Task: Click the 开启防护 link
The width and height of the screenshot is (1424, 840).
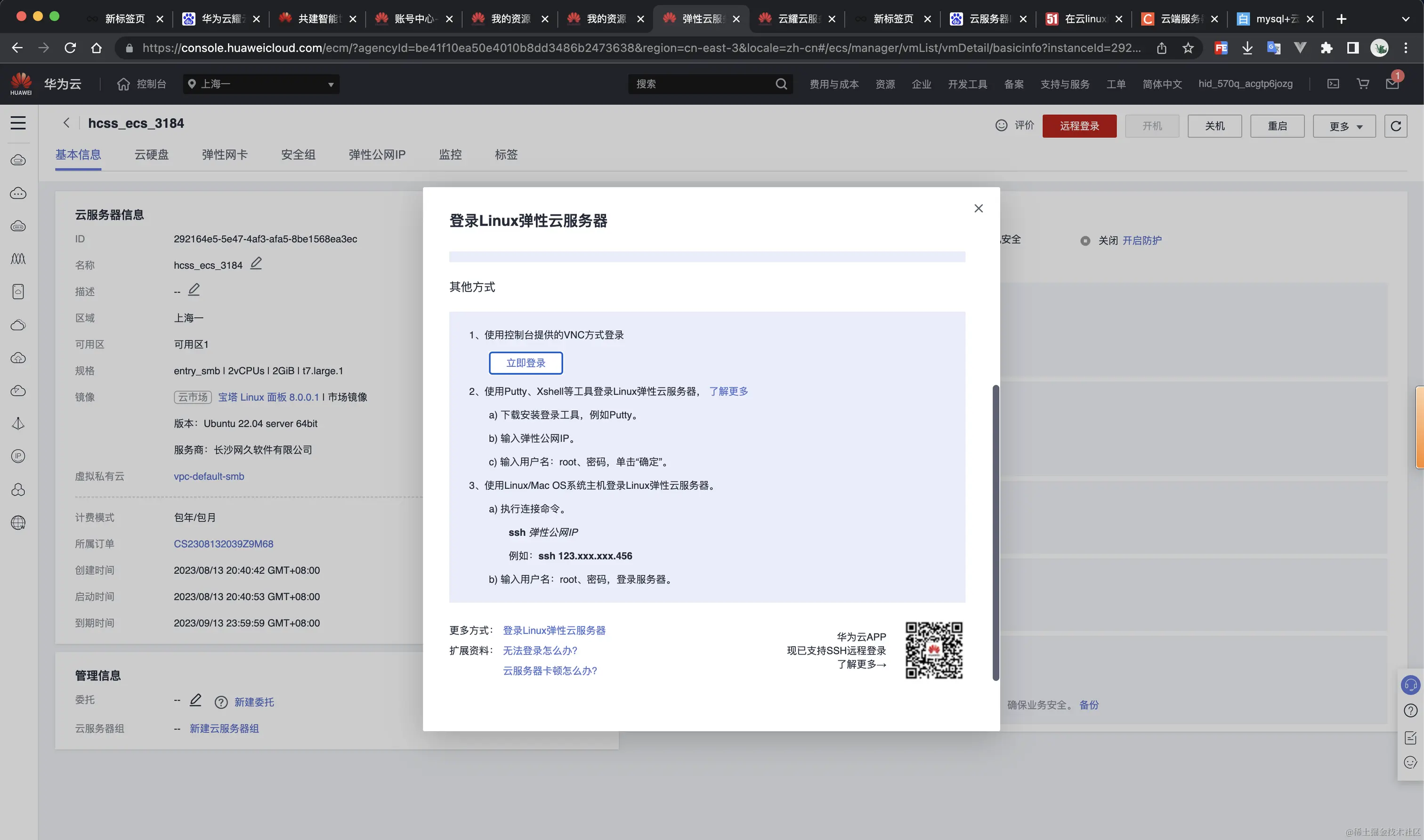Action: coord(1141,241)
